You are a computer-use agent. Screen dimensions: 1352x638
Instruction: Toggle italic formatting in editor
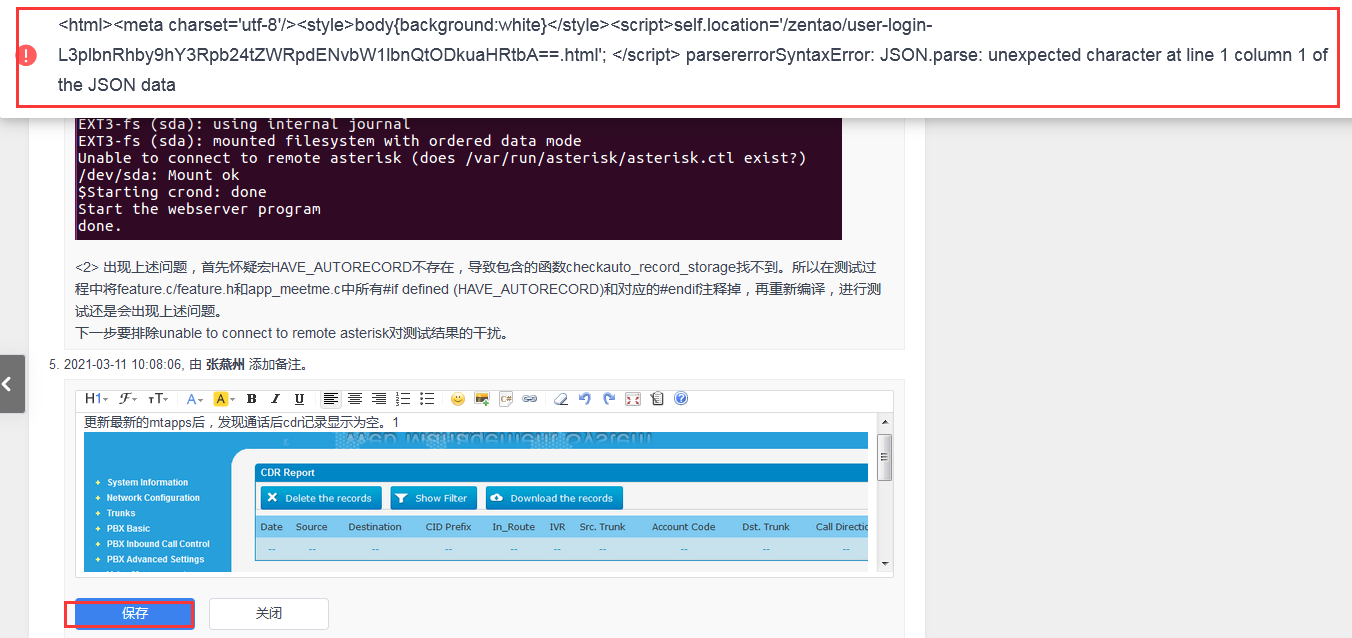(x=275, y=399)
